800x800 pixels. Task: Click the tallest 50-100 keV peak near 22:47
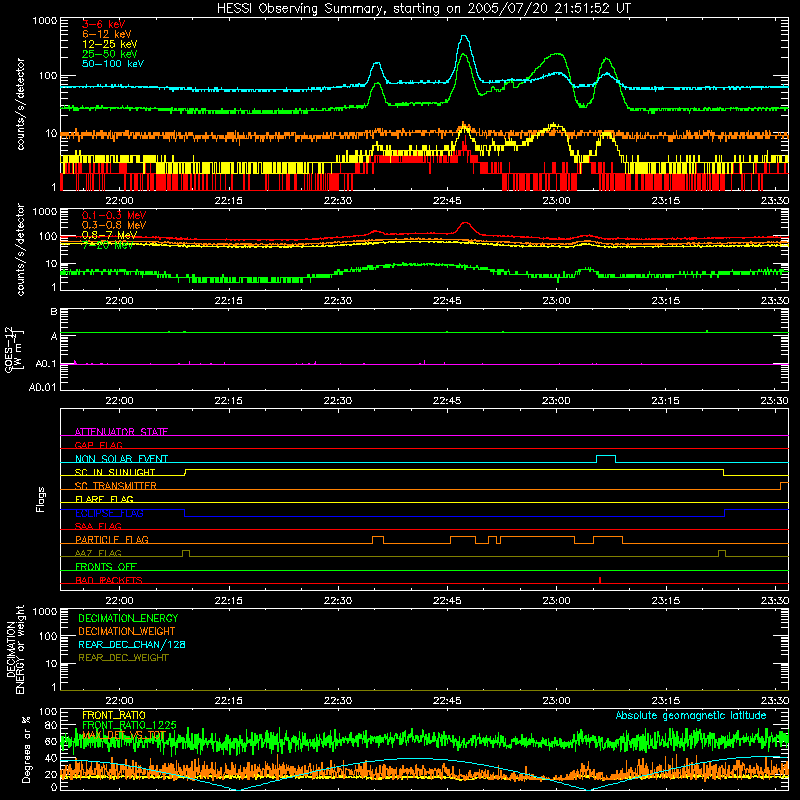(x=464, y=36)
